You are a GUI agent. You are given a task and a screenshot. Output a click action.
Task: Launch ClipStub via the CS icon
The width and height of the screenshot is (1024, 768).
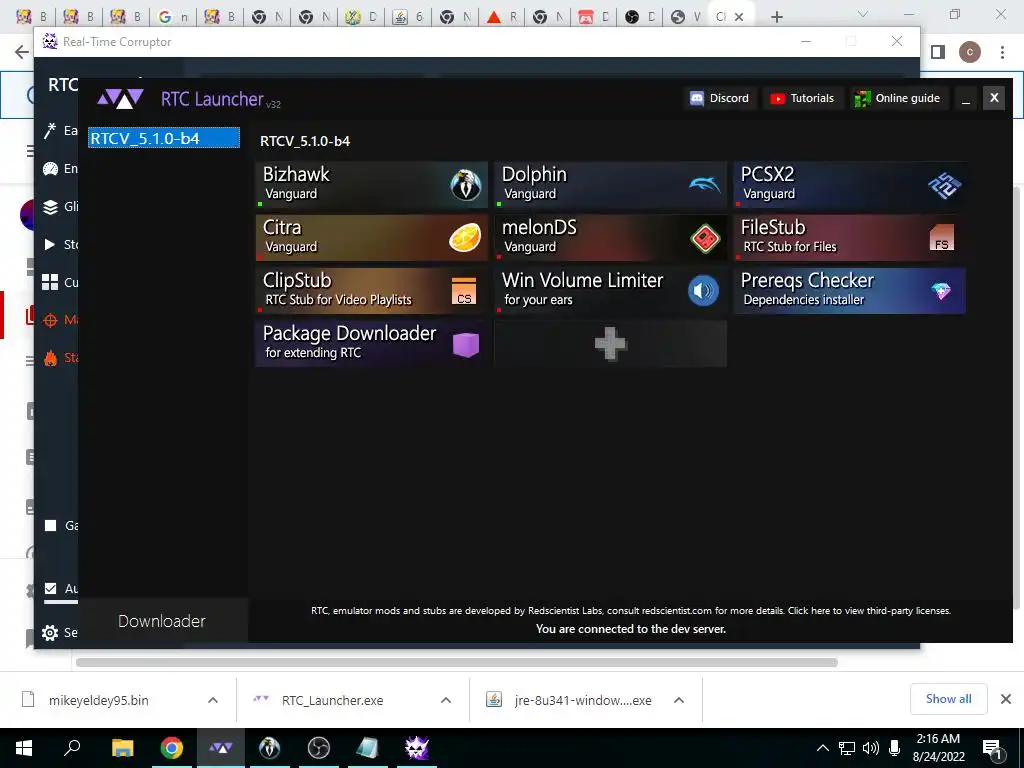coord(464,291)
